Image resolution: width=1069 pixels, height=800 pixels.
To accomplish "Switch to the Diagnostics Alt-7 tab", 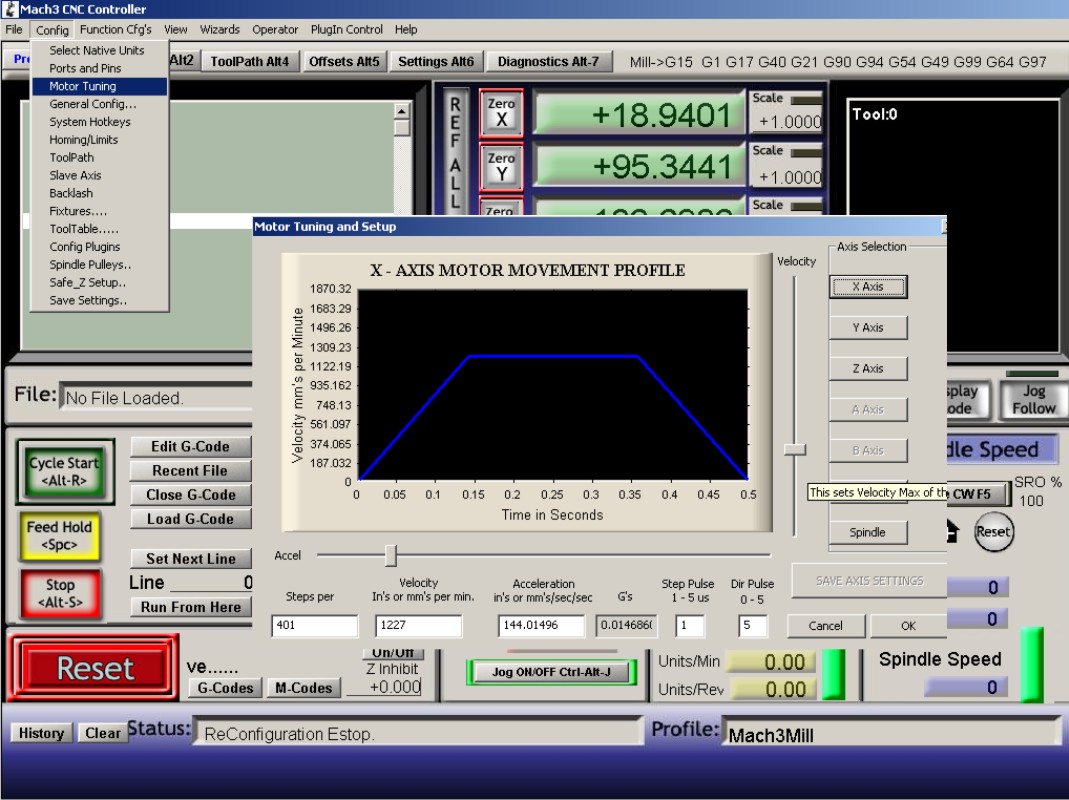I will coord(548,62).
